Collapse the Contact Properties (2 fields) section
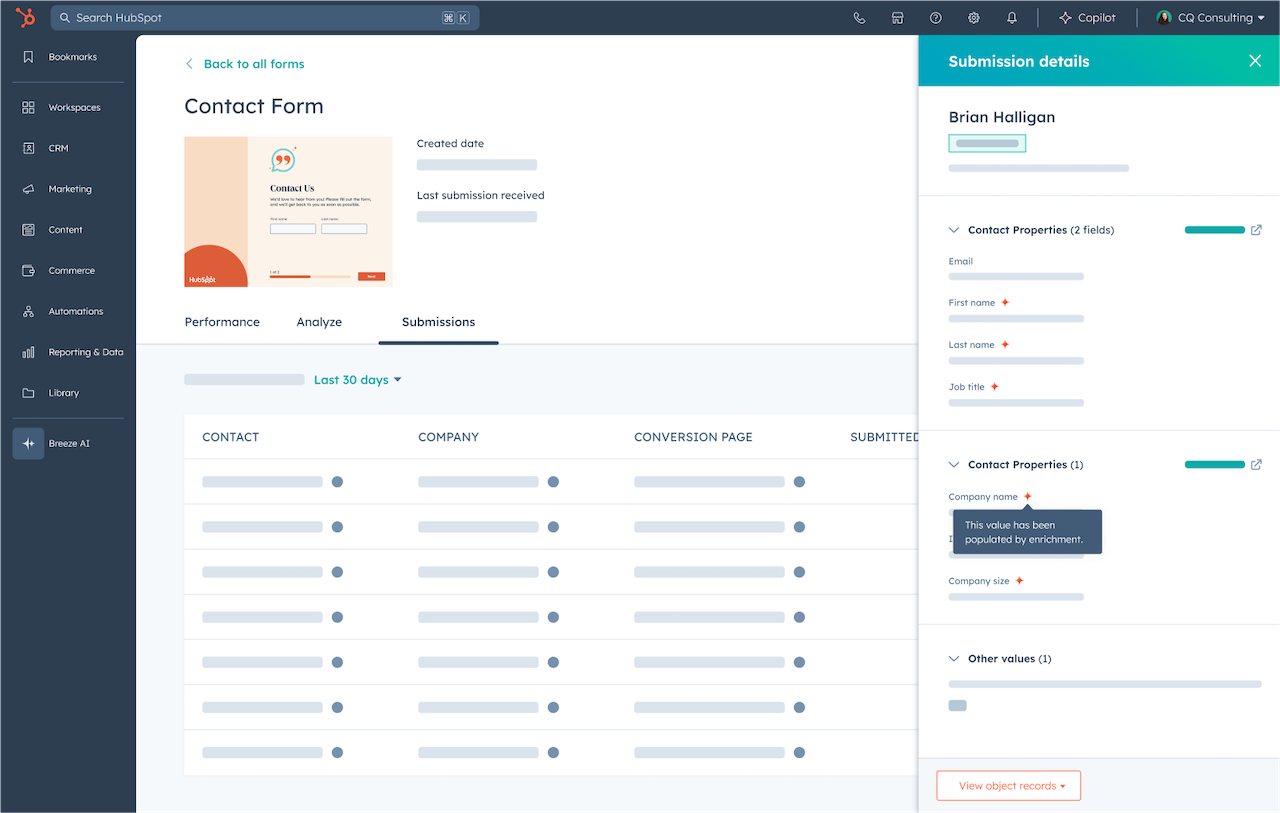The image size is (1280, 813). [x=953, y=229]
